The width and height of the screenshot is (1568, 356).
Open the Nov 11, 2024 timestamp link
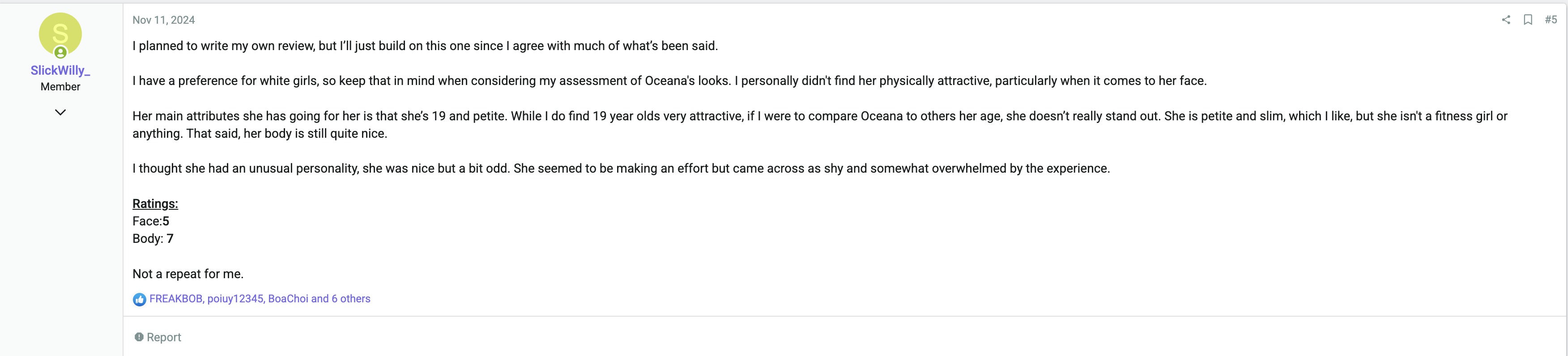[164, 20]
